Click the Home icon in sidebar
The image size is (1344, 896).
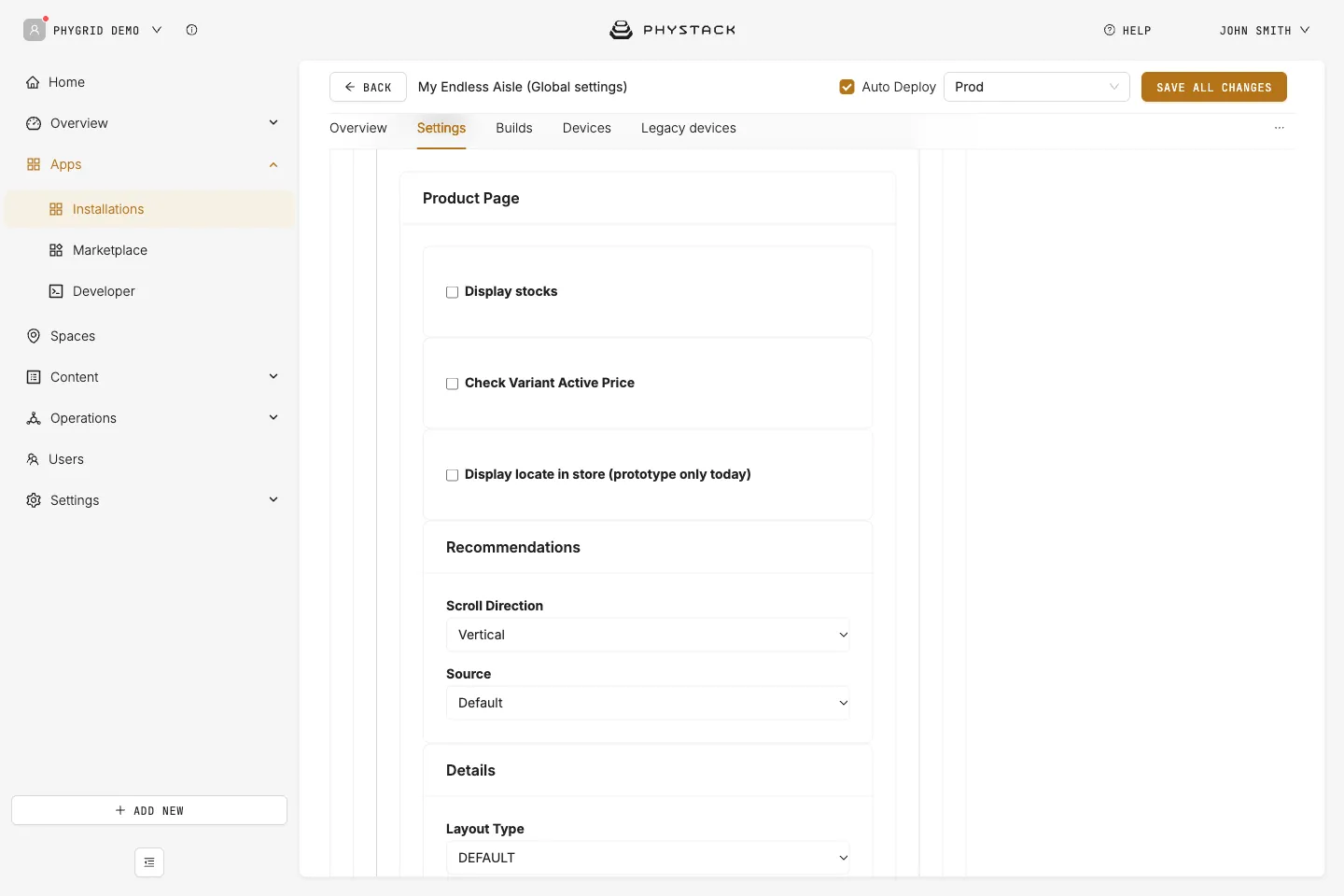tap(33, 82)
